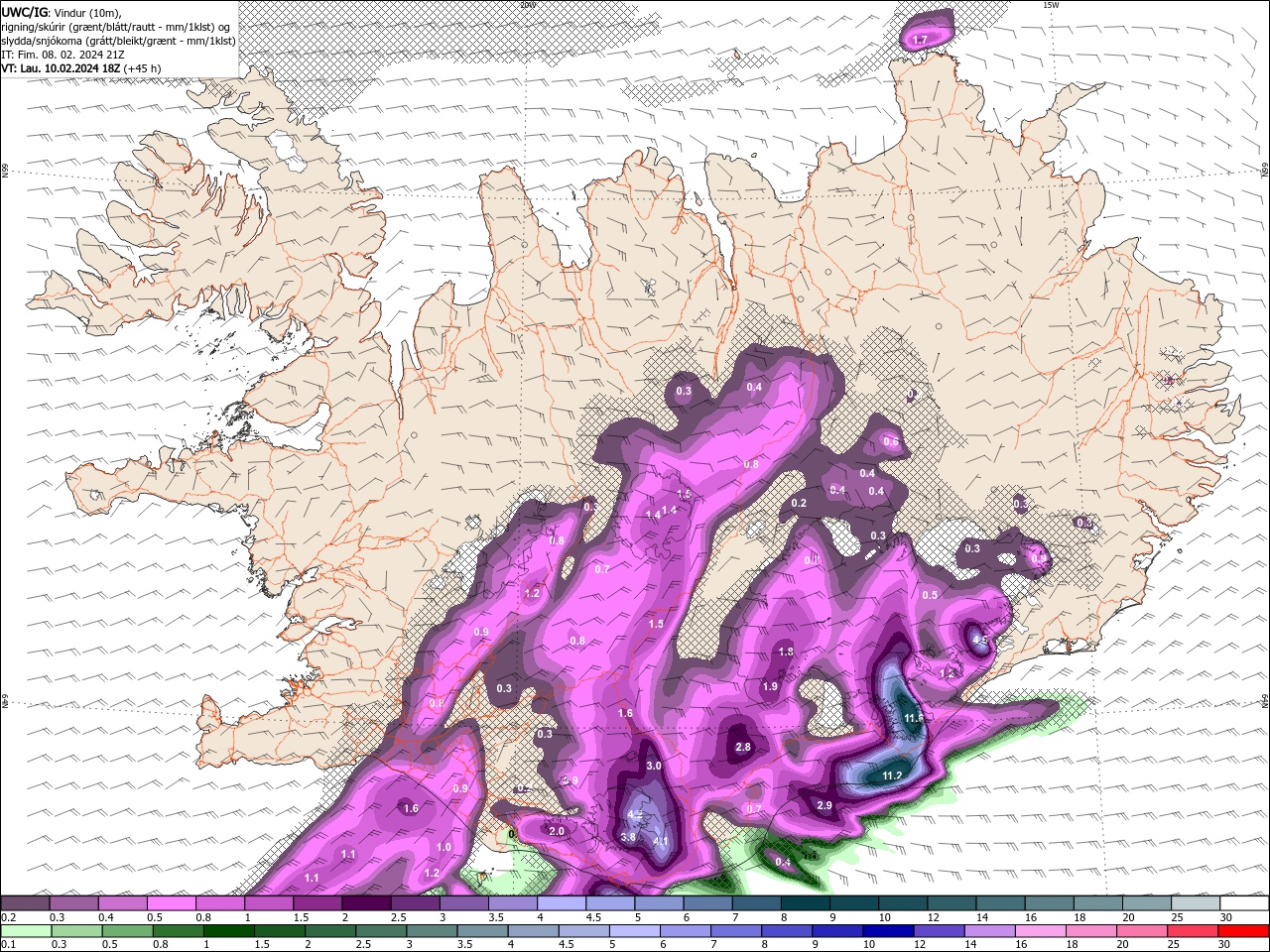Select the 11.2 precipitation value on the map
The width and height of the screenshot is (1270, 952).
tap(892, 775)
